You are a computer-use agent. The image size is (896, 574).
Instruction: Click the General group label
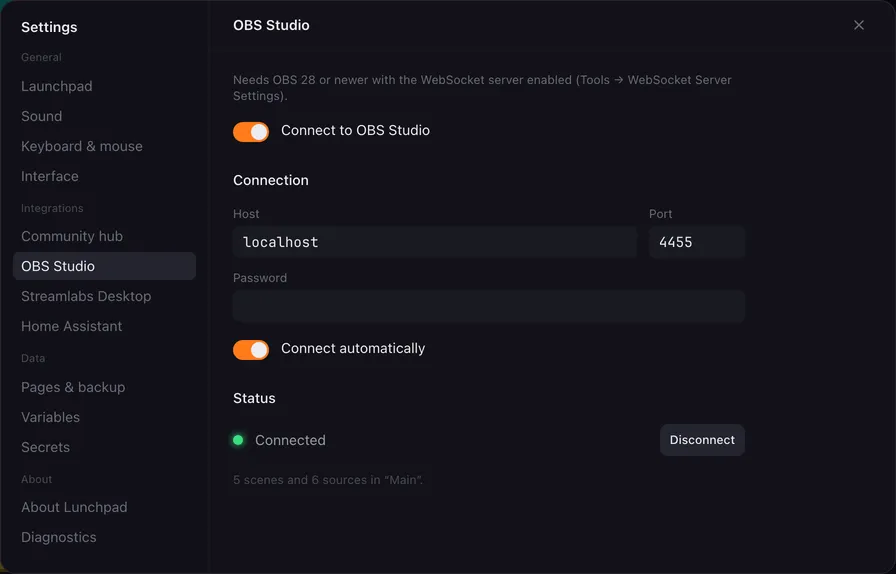tap(41, 57)
